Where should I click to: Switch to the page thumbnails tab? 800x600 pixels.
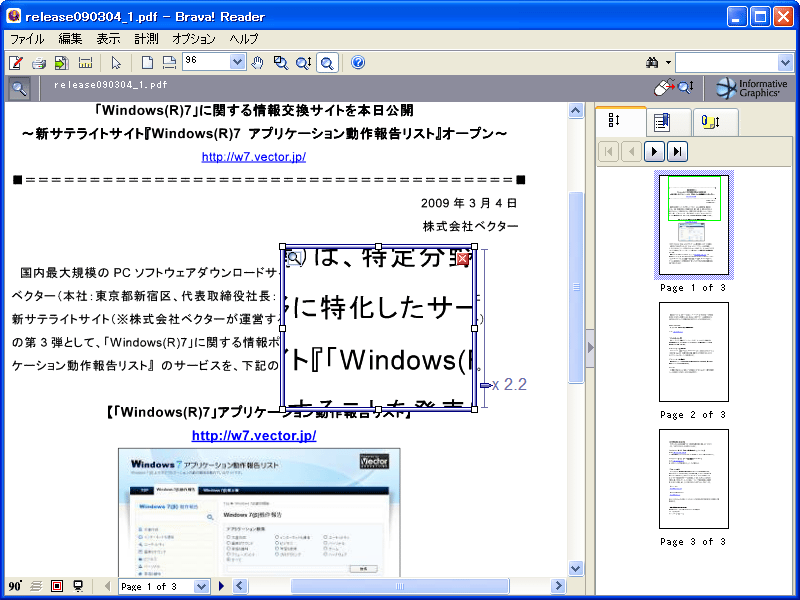620,121
